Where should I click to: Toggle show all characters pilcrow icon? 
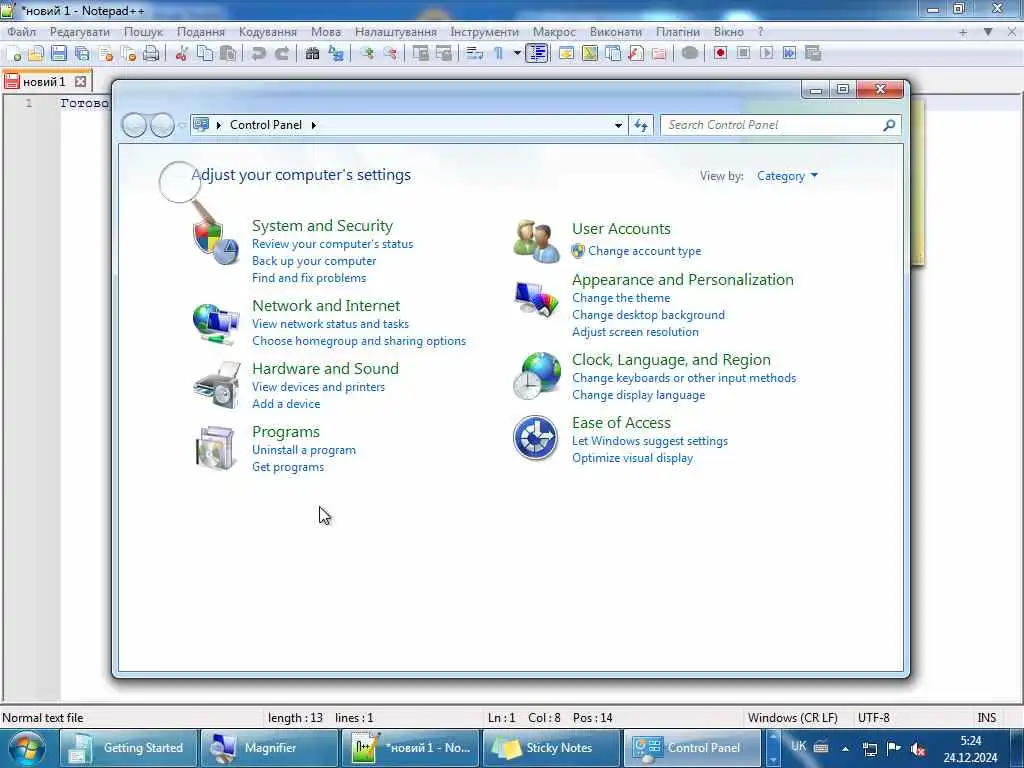(x=498, y=54)
